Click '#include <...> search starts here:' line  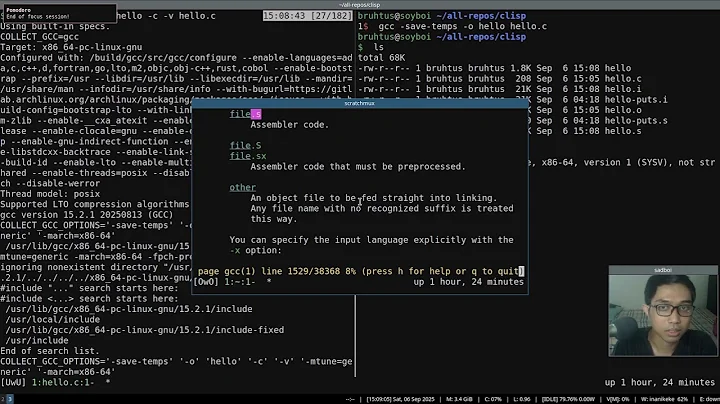[x=89, y=298]
